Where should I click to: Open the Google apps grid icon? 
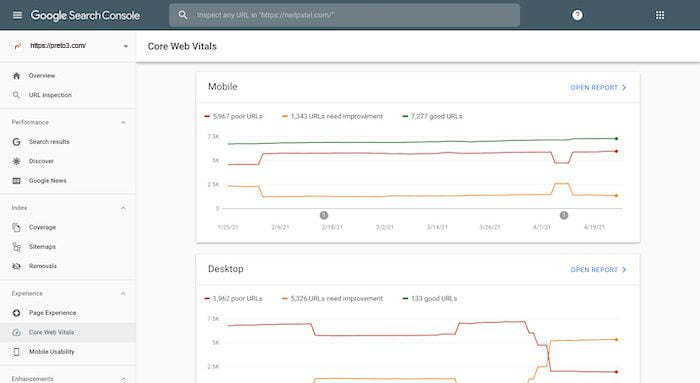[x=660, y=15]
